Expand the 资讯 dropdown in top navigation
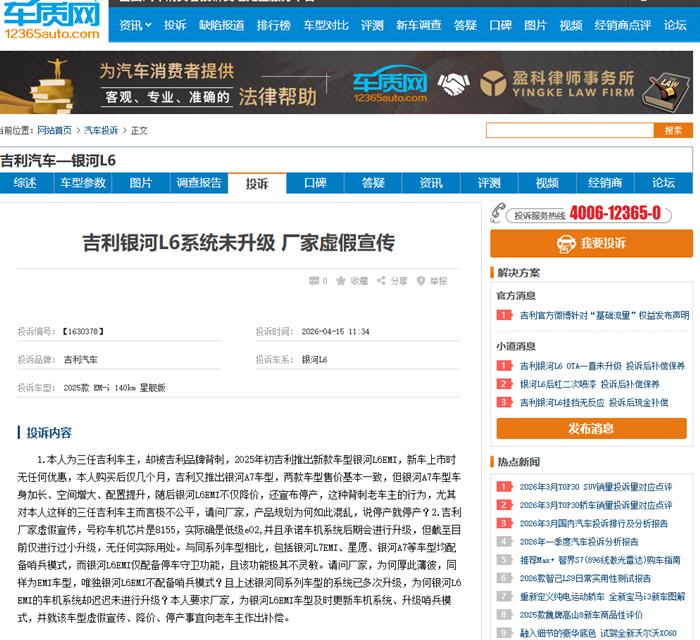 click(135, 25)
